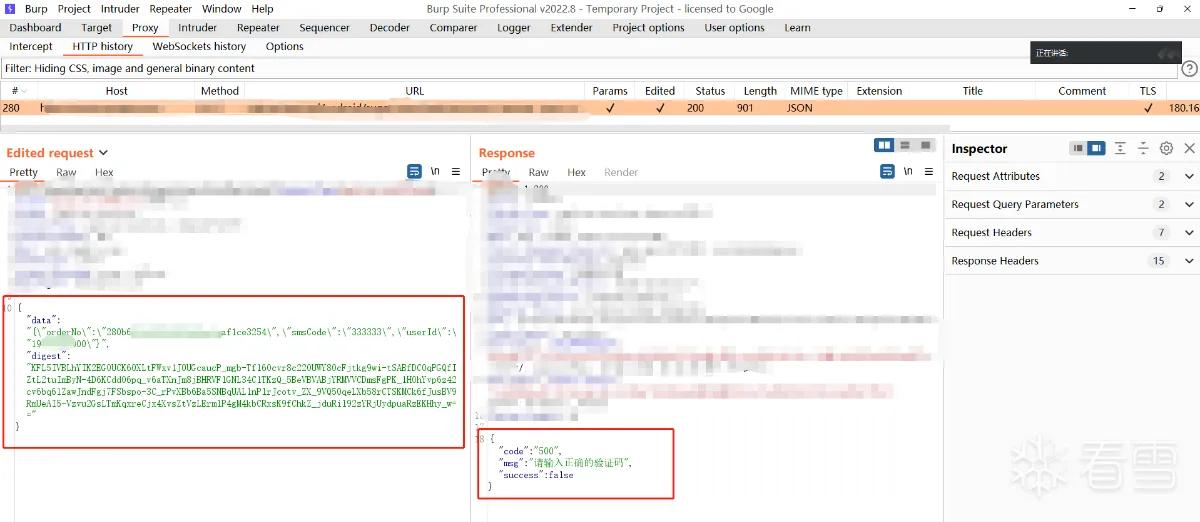Open the response pane hamburger menu
Image resolution: width=1200 pixels, height=522 pixels.
(929, 172)
